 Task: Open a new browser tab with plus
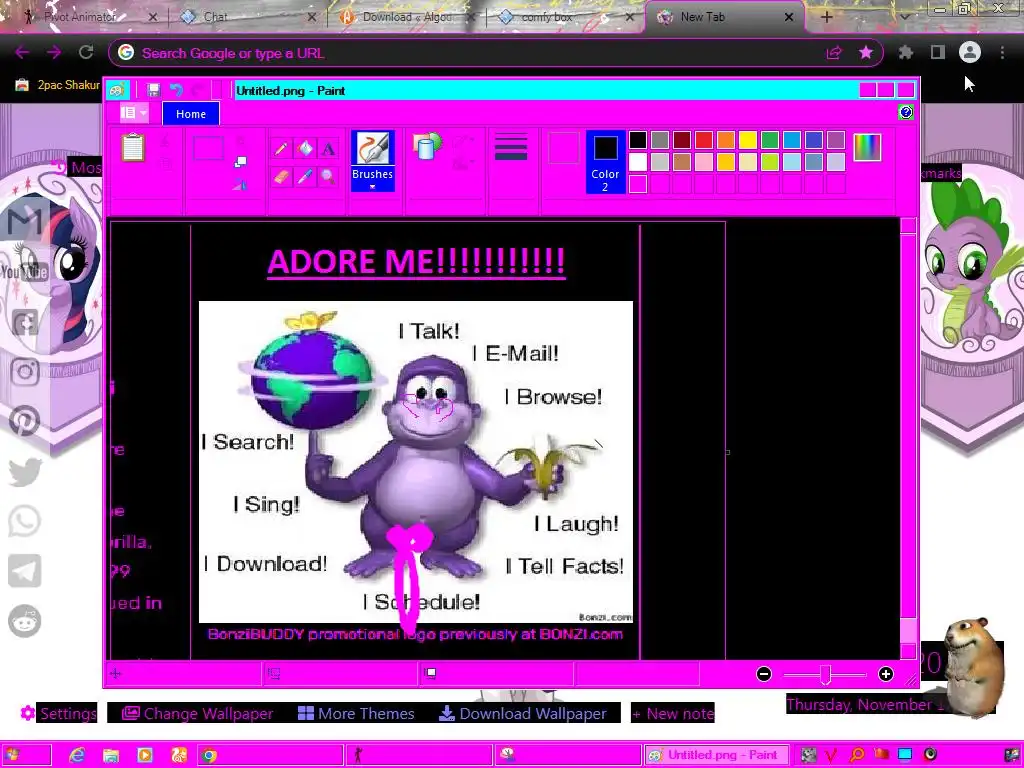827,18
